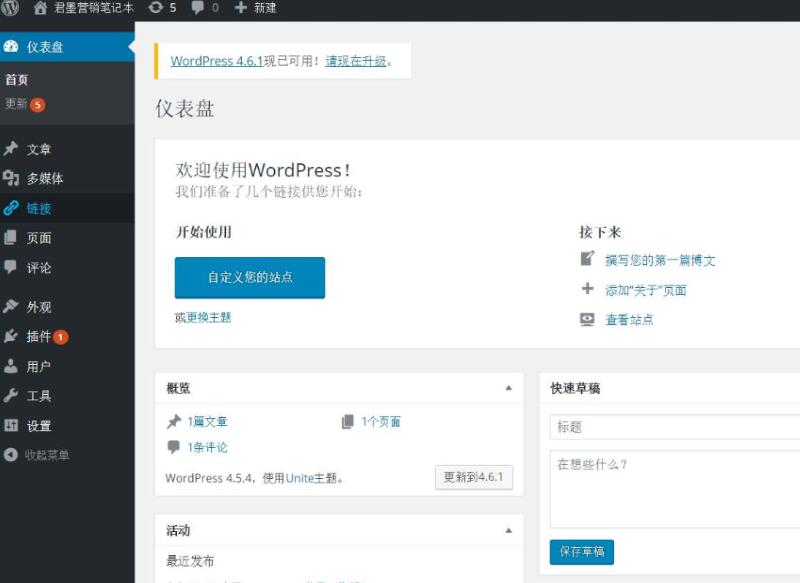Screen dimensions: 800x583
Task: Click the WordPress 4.6.1 link in notice
Action: (217, 61)
